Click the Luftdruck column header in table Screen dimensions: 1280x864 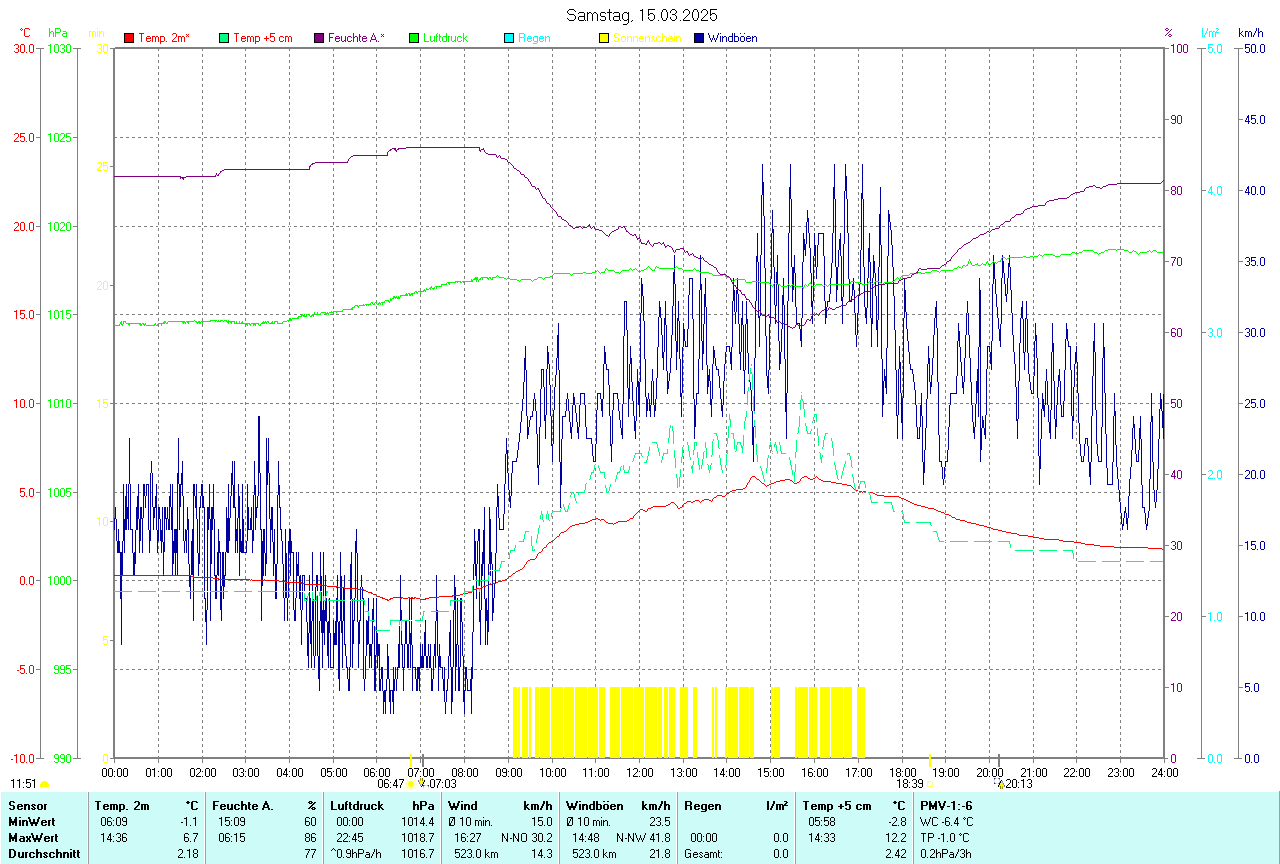coord(357,806)
